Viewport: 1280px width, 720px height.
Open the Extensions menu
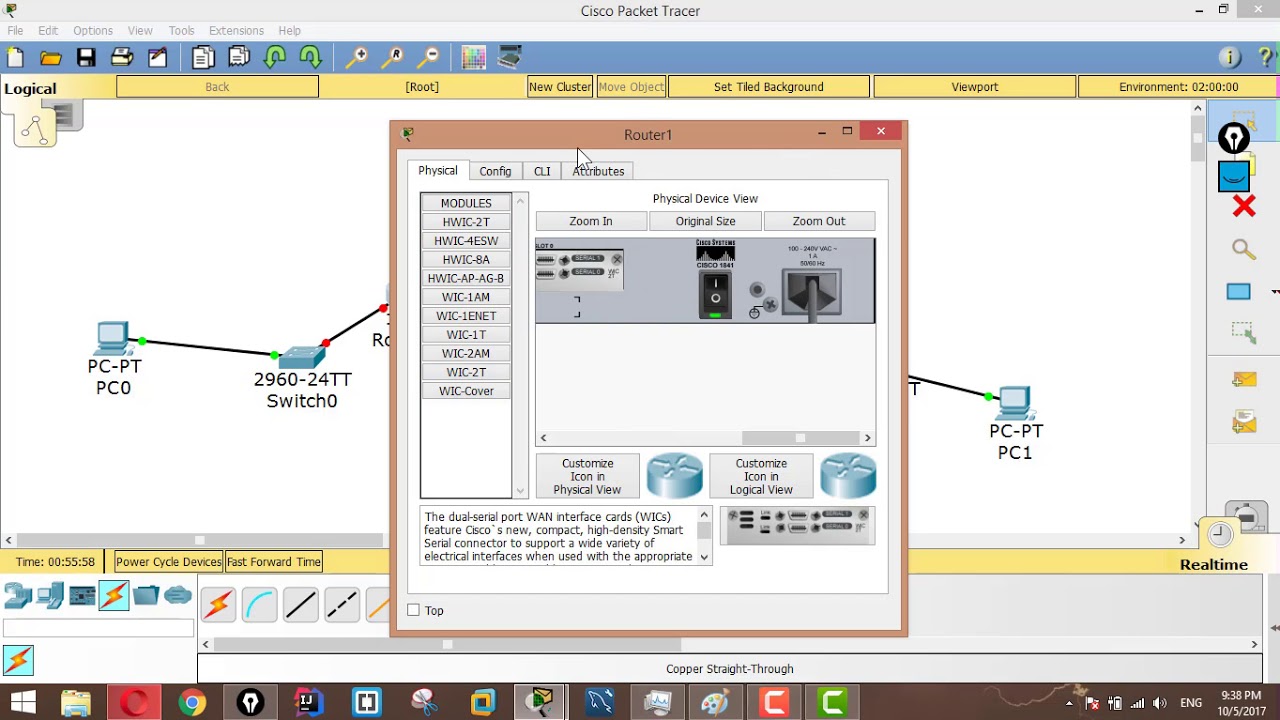[237, 30]
